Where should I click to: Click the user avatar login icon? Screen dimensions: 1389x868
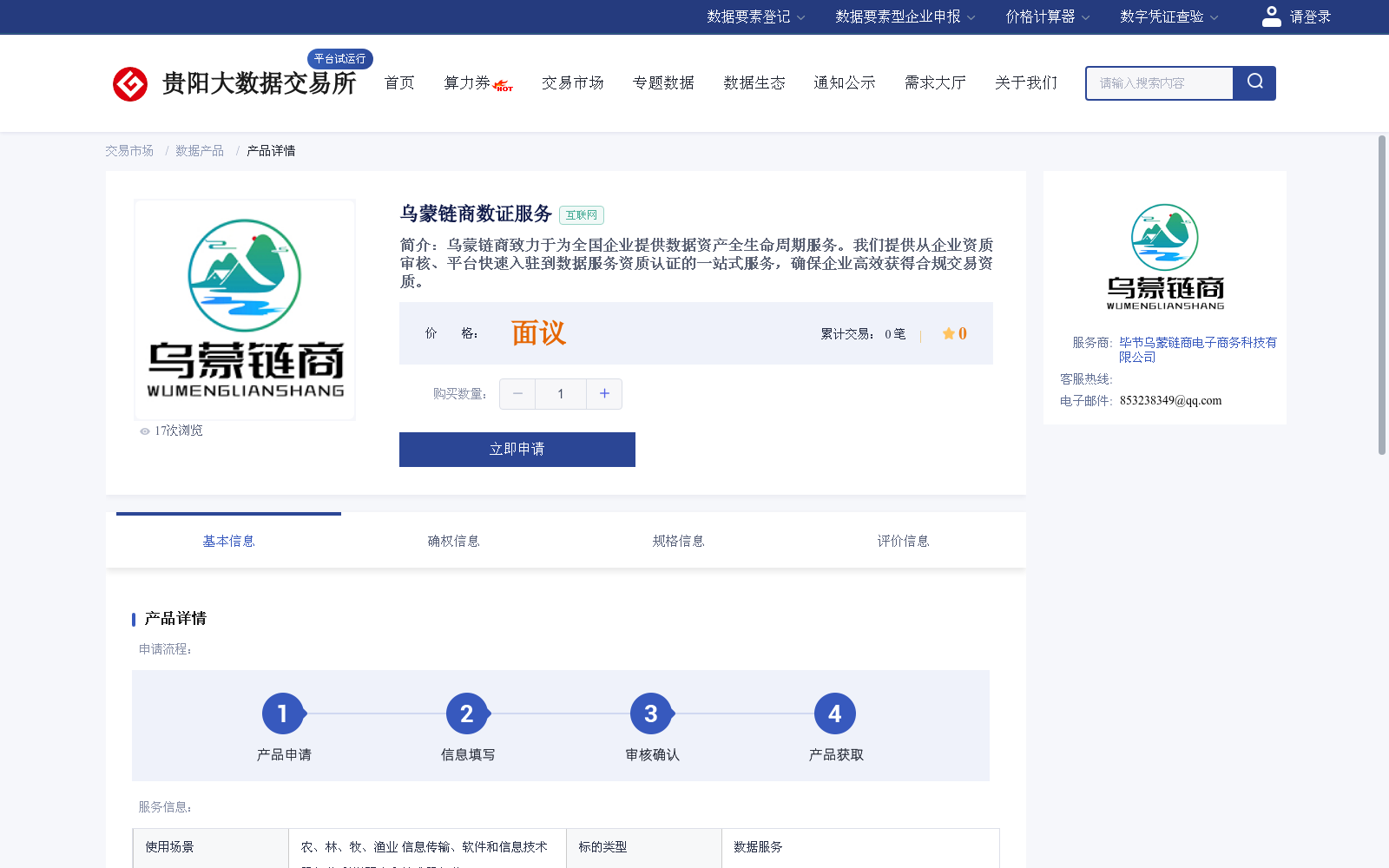click(x=1271, y=16)
